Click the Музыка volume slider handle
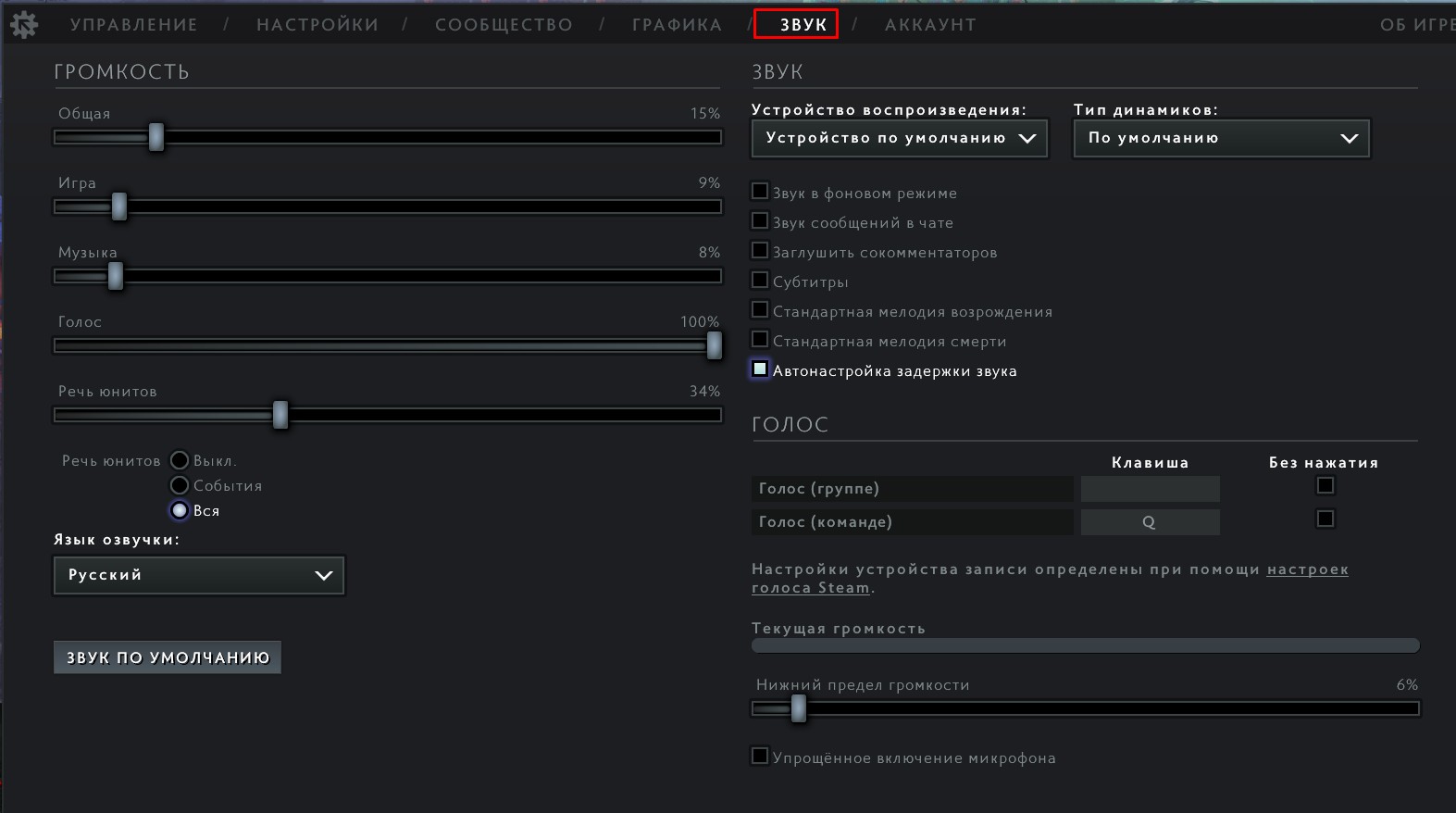Image resolution: width=1456 pixels, height=813 pixels. pyautogui.click(x=115, y=276)
